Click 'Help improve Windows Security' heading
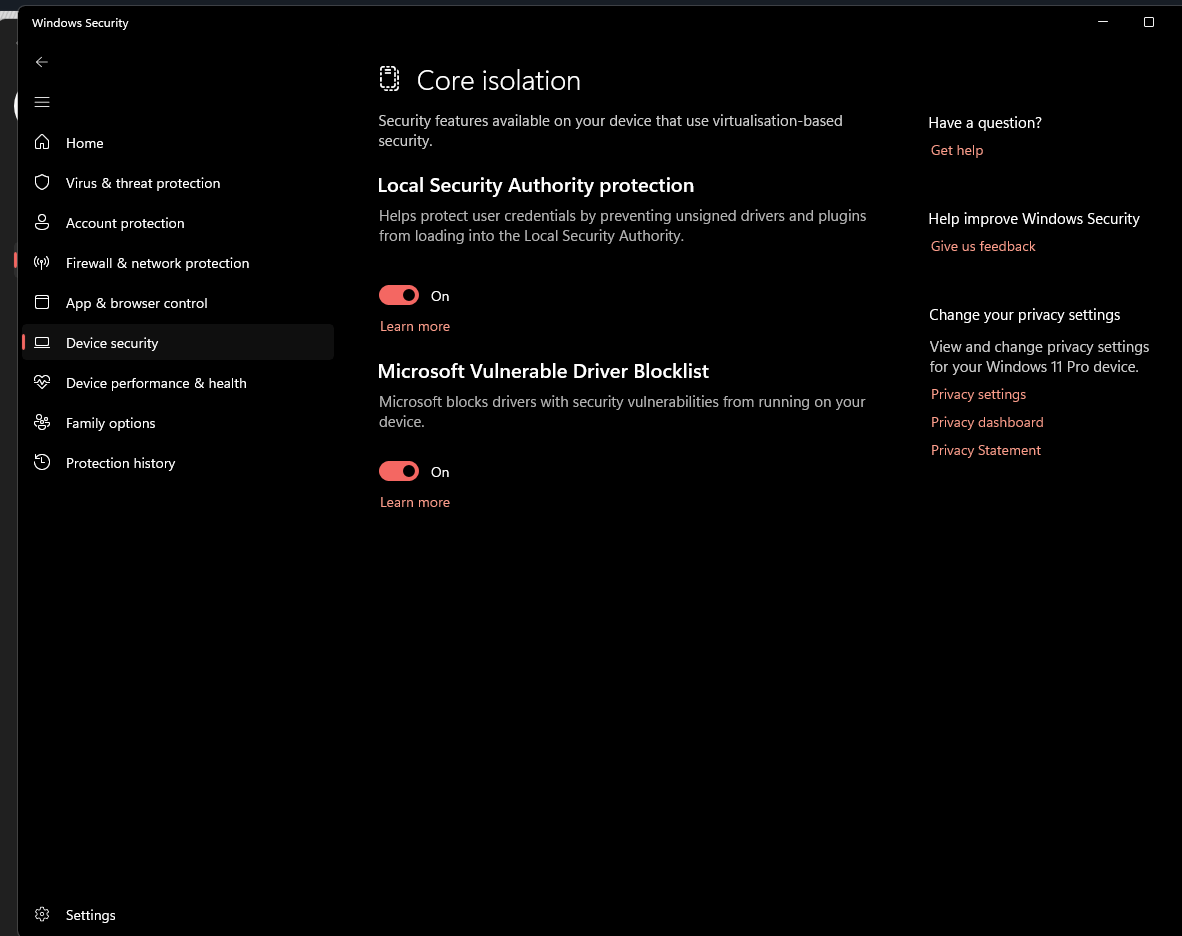Screen dimensions: 1182x936 [1033, 219]
